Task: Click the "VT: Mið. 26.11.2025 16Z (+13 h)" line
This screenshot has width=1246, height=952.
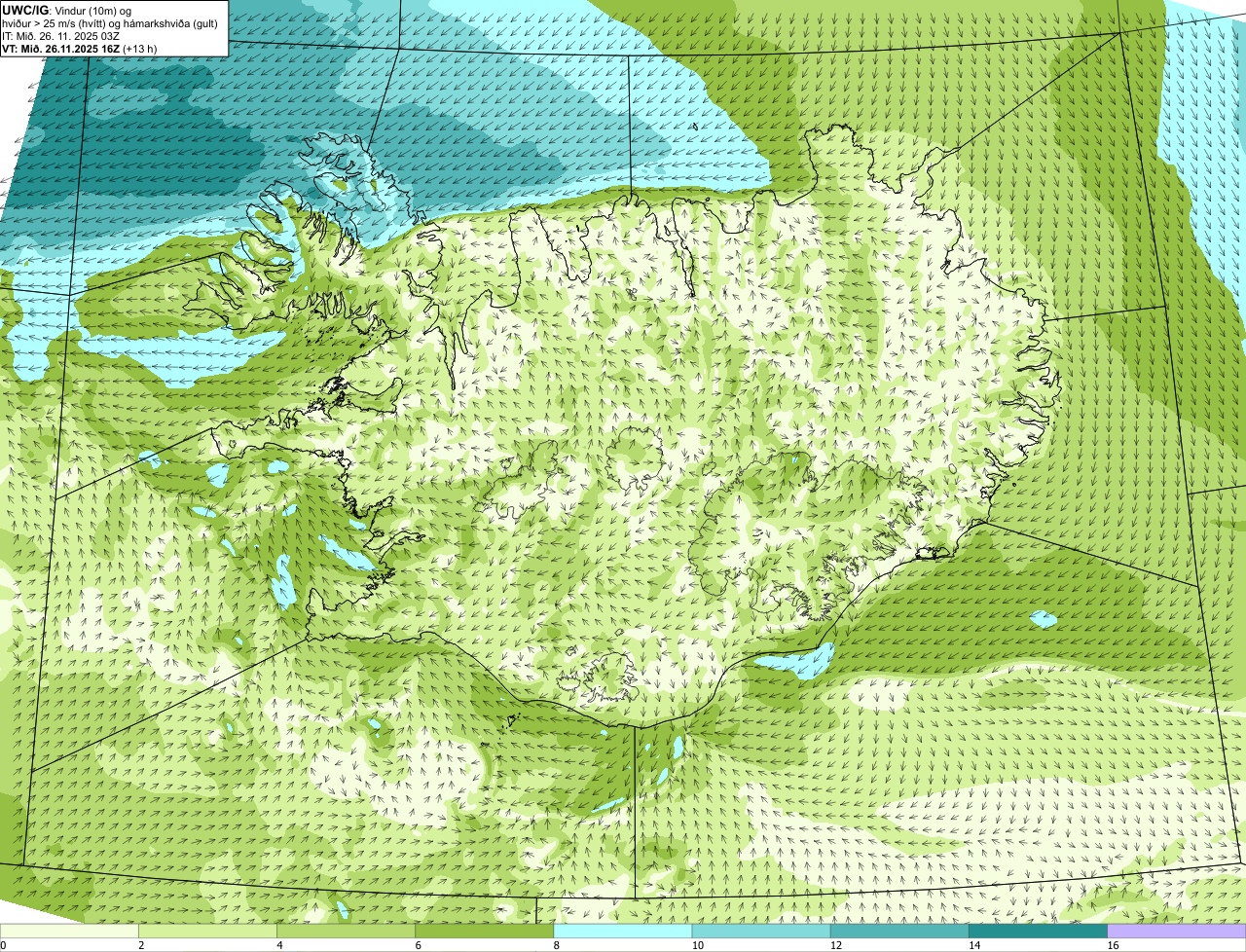Action: [x=80, y=48]
